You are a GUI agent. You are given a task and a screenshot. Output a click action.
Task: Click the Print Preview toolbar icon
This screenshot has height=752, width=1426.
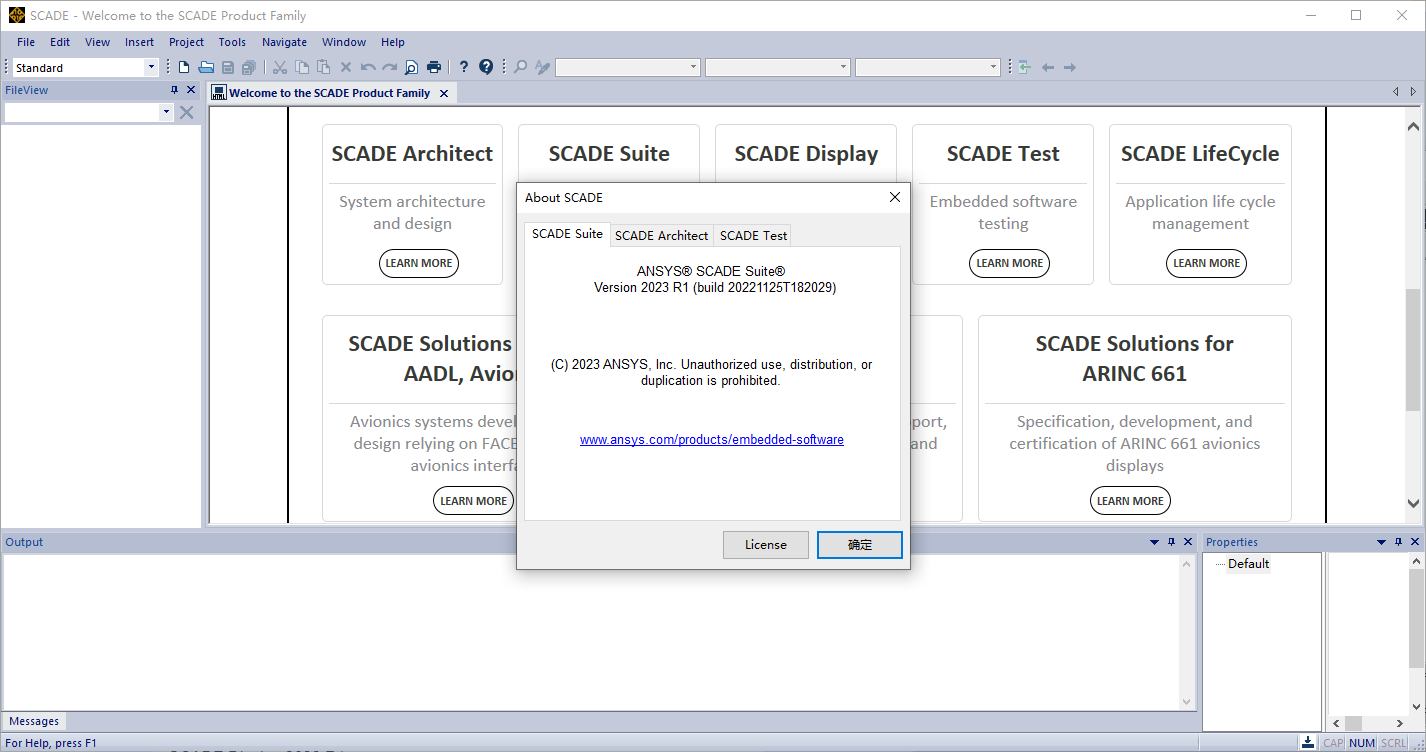pos(411,67)
